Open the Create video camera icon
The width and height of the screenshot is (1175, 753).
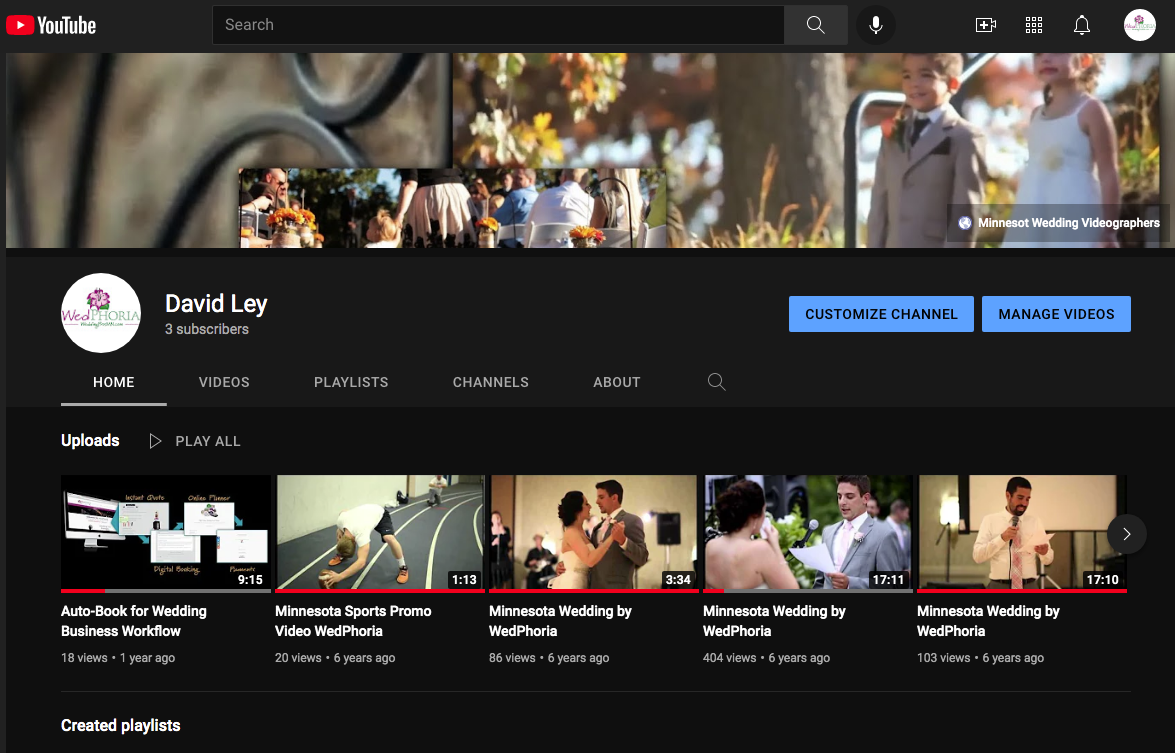pyautogui.click(x=986, y=25)
